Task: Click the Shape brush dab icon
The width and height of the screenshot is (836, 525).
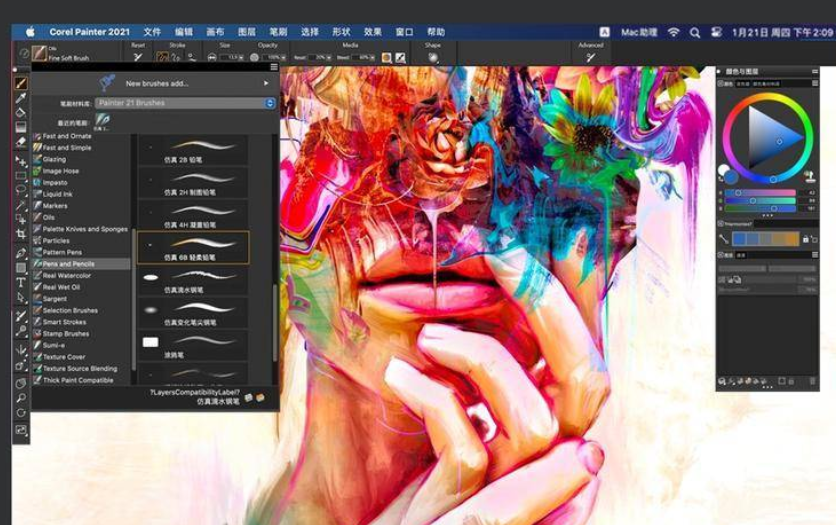Action: pos(433,57)
